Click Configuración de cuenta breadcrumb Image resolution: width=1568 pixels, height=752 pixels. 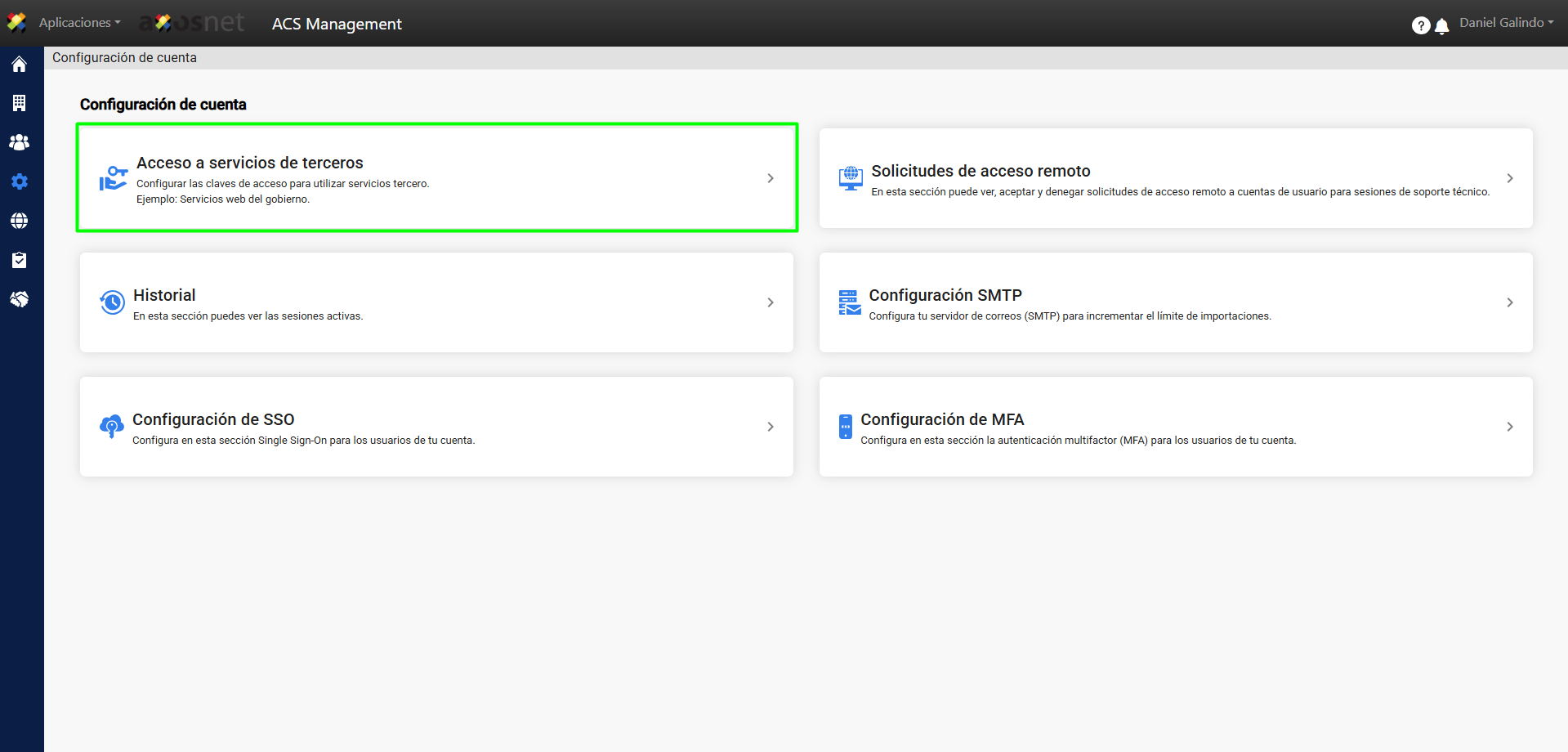(x=124, y=58)
